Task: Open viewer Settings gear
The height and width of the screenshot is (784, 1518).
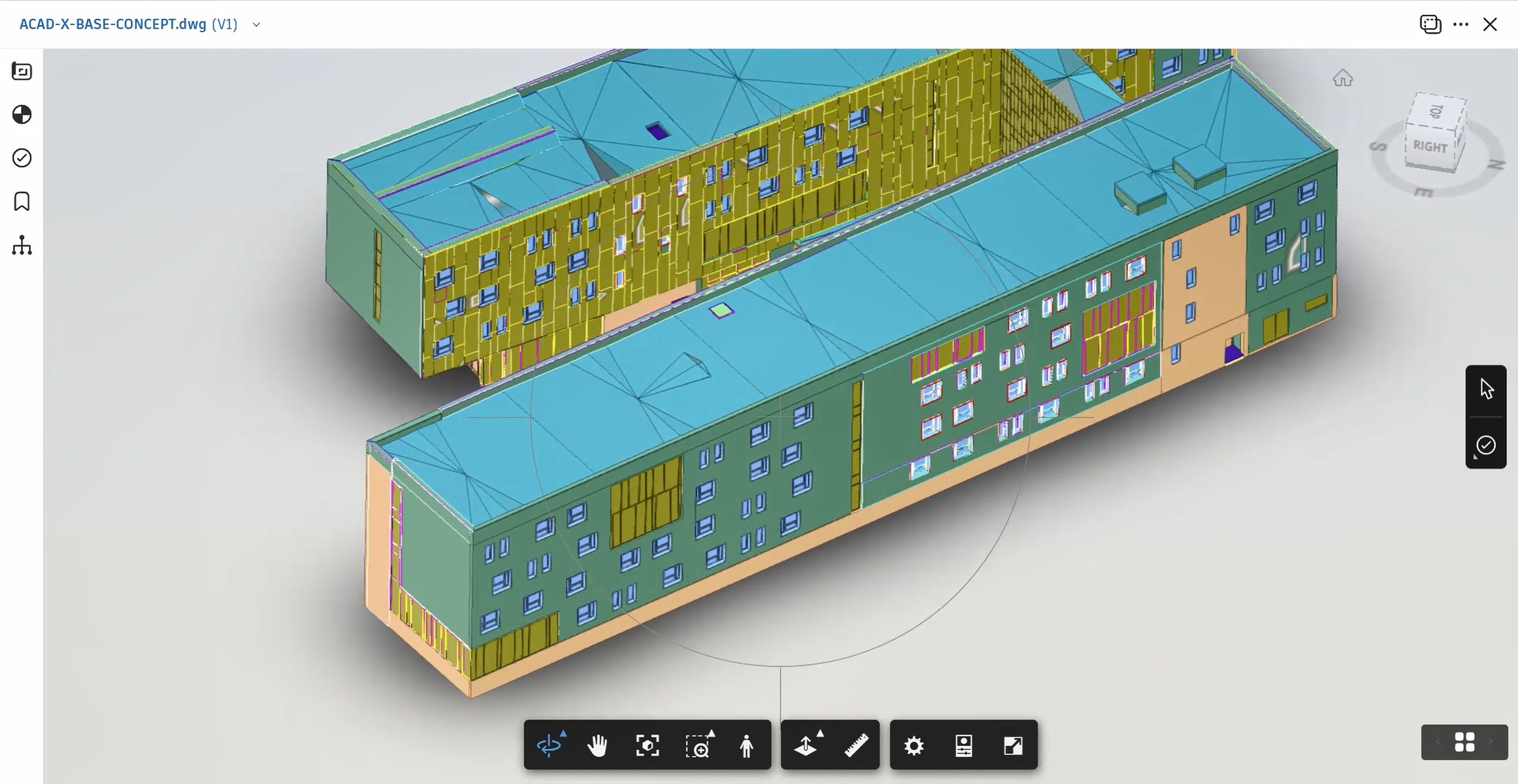Action: point(914,746)
